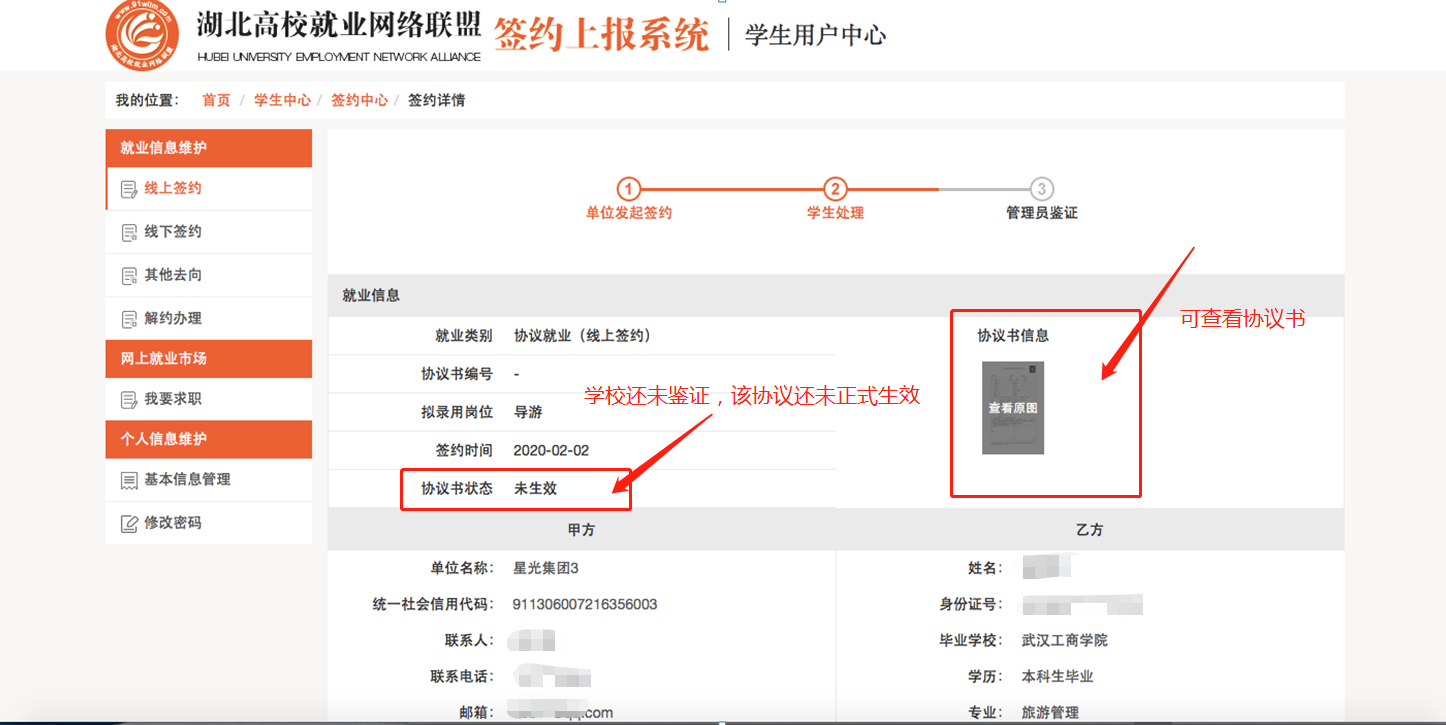Select step 3 管理员鉴证 circle
The width and height of the screenshot is (1446, 725).
1042,189
